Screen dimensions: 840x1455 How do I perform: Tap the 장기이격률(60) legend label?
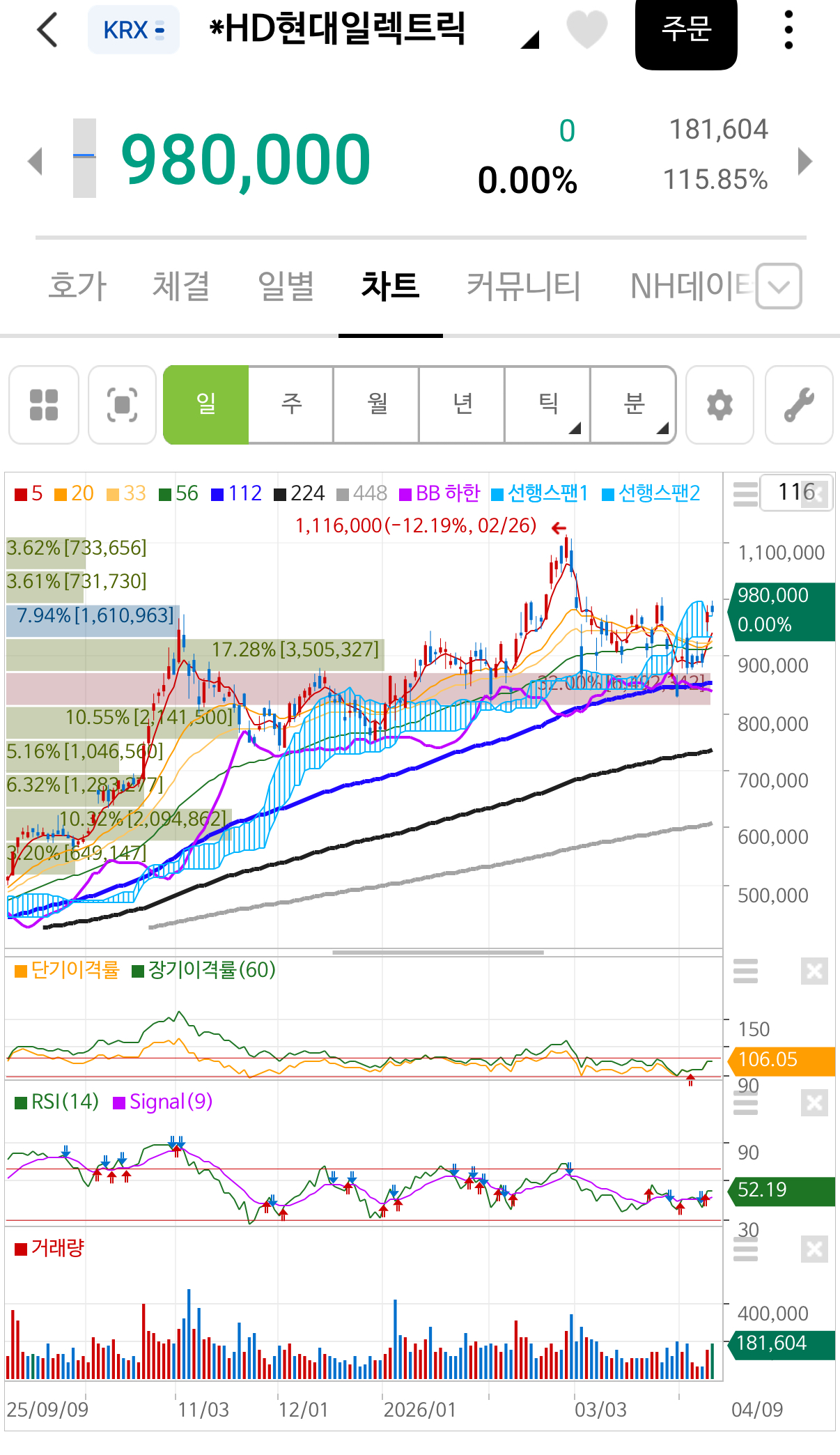[204, 970]
